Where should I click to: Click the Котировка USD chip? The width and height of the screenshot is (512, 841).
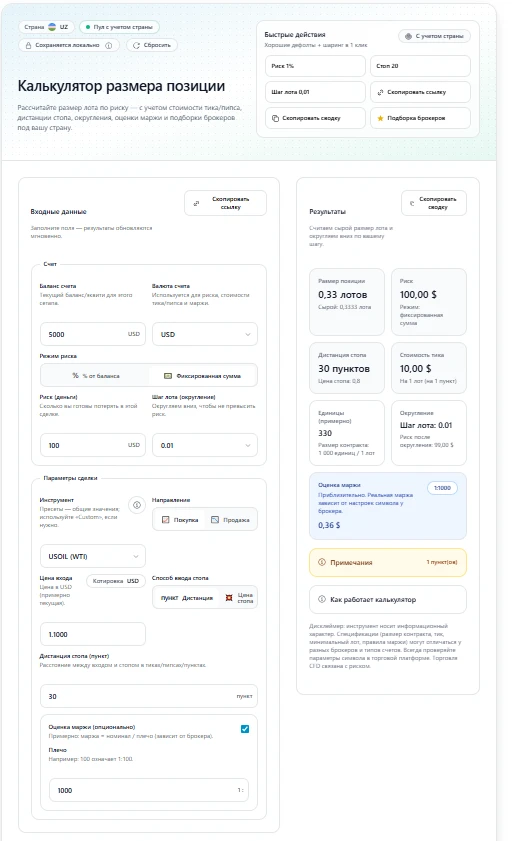tap(116, 581)
